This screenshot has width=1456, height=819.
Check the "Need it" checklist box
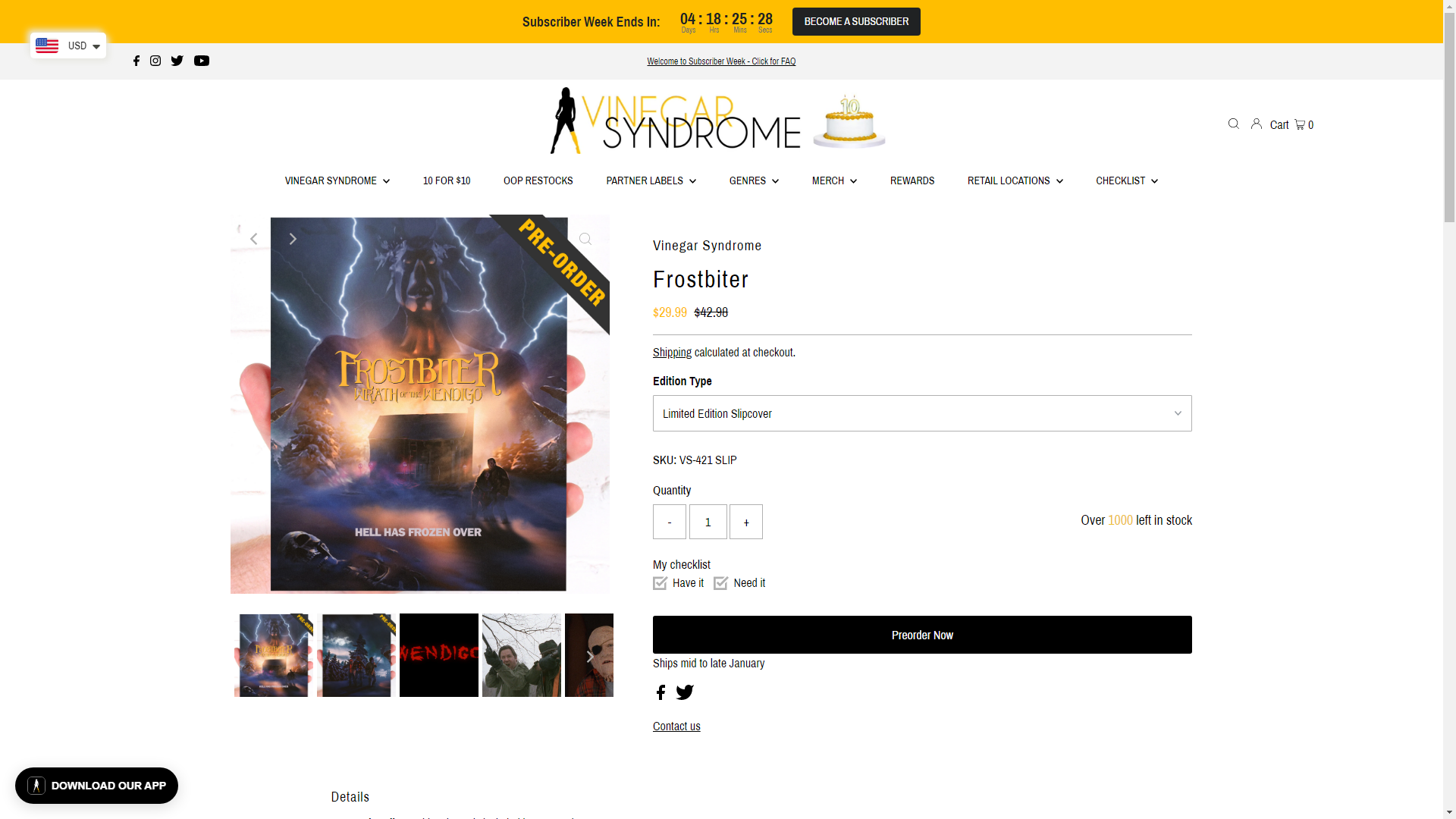720,583
